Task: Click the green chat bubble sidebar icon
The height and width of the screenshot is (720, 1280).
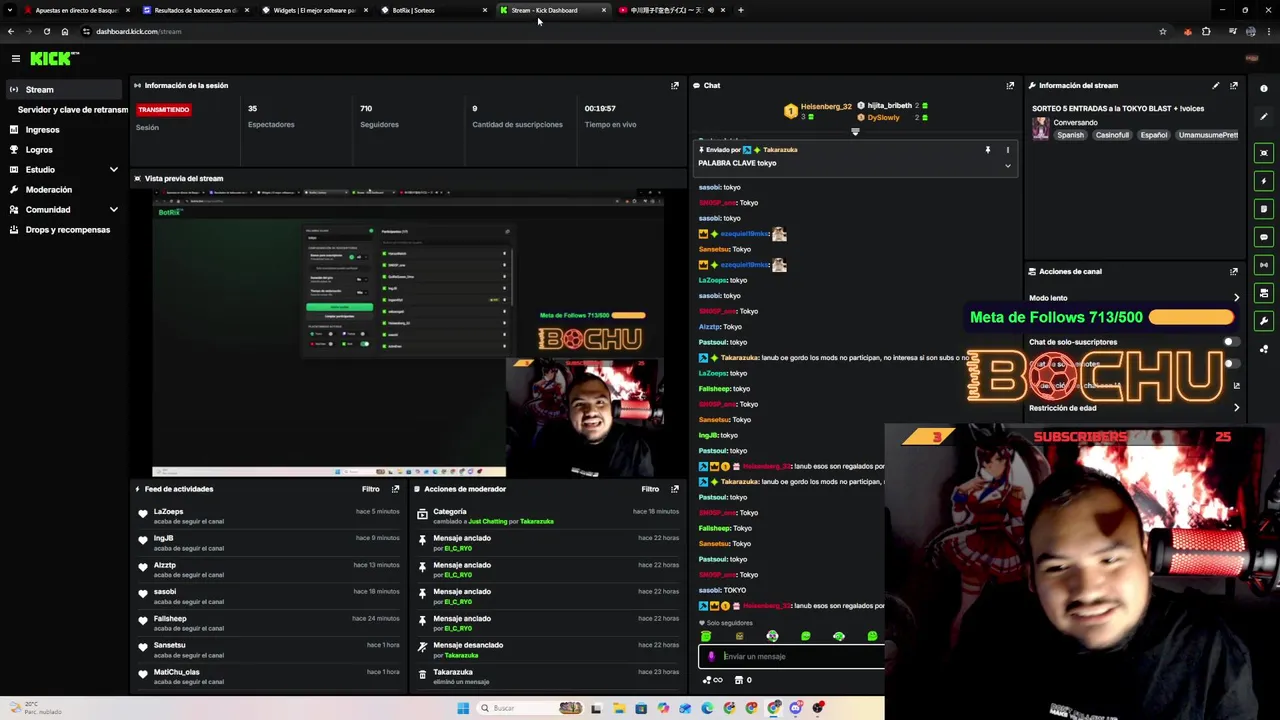Action: [x=1264, y=237]
